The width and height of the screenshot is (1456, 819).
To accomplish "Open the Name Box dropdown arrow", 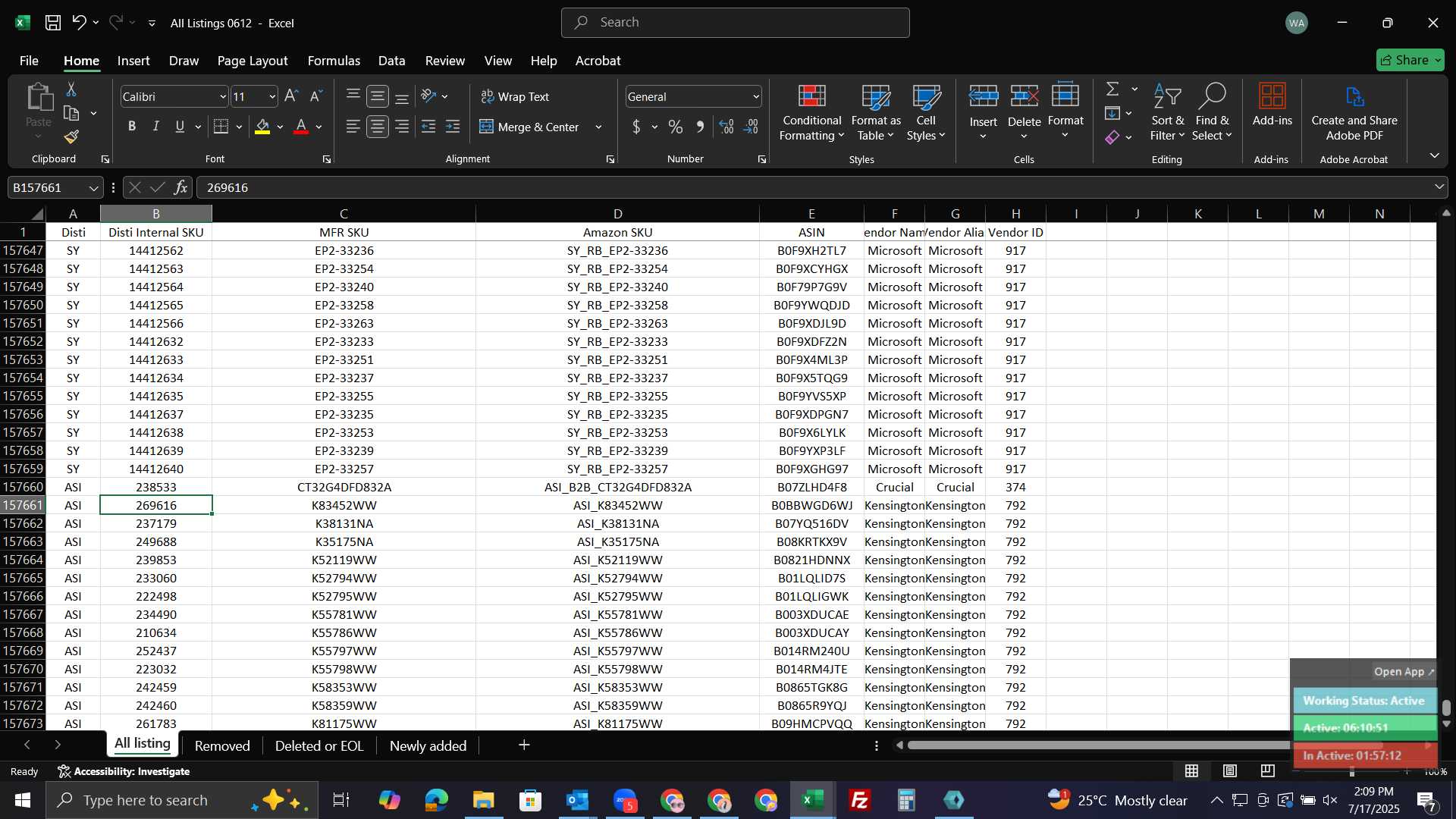I will pos(93,187).
